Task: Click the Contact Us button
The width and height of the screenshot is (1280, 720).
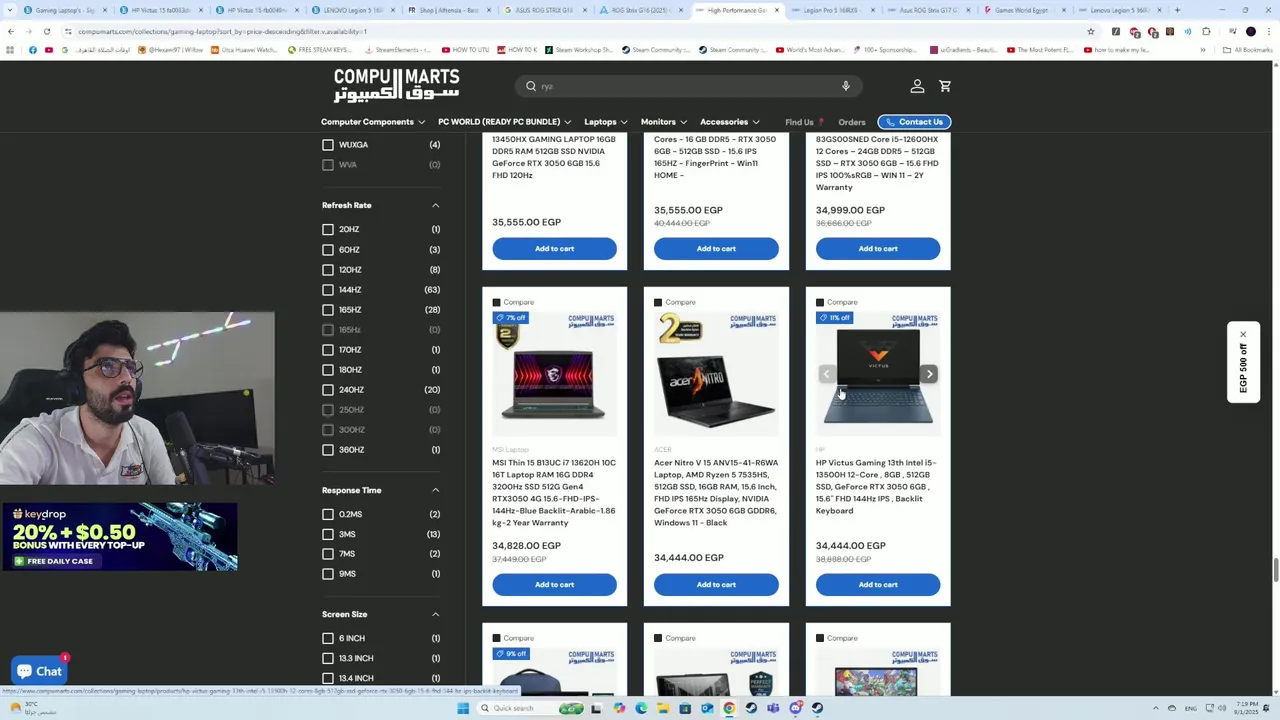Action: (x=914, y=122)
